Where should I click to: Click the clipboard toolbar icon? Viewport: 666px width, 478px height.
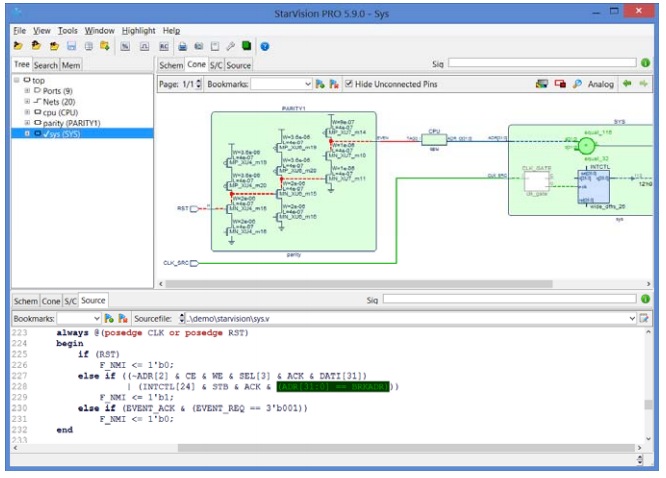pos(215,46)
